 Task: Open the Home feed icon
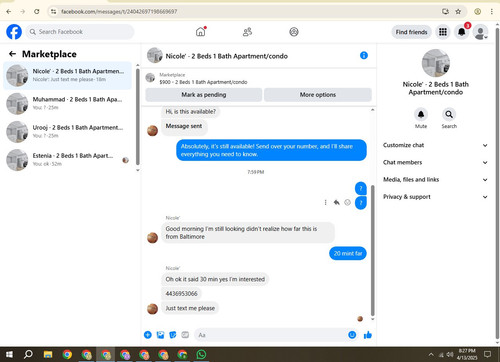tap(201, 32)
